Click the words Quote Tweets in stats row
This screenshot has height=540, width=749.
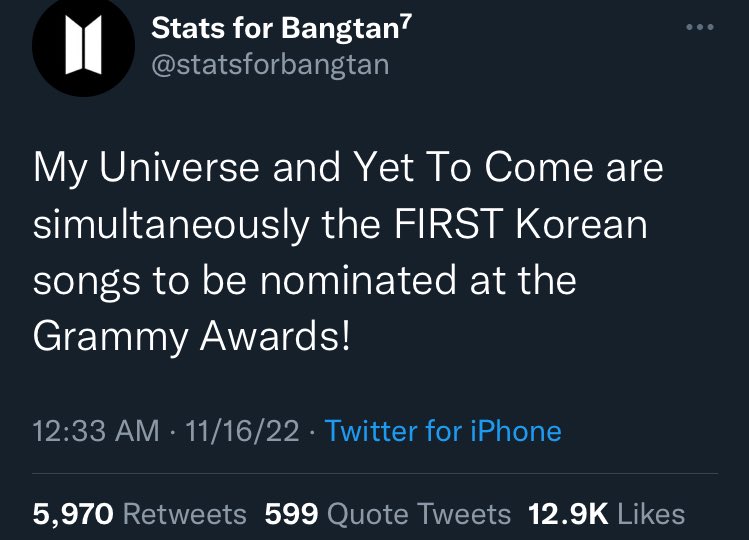419,514
